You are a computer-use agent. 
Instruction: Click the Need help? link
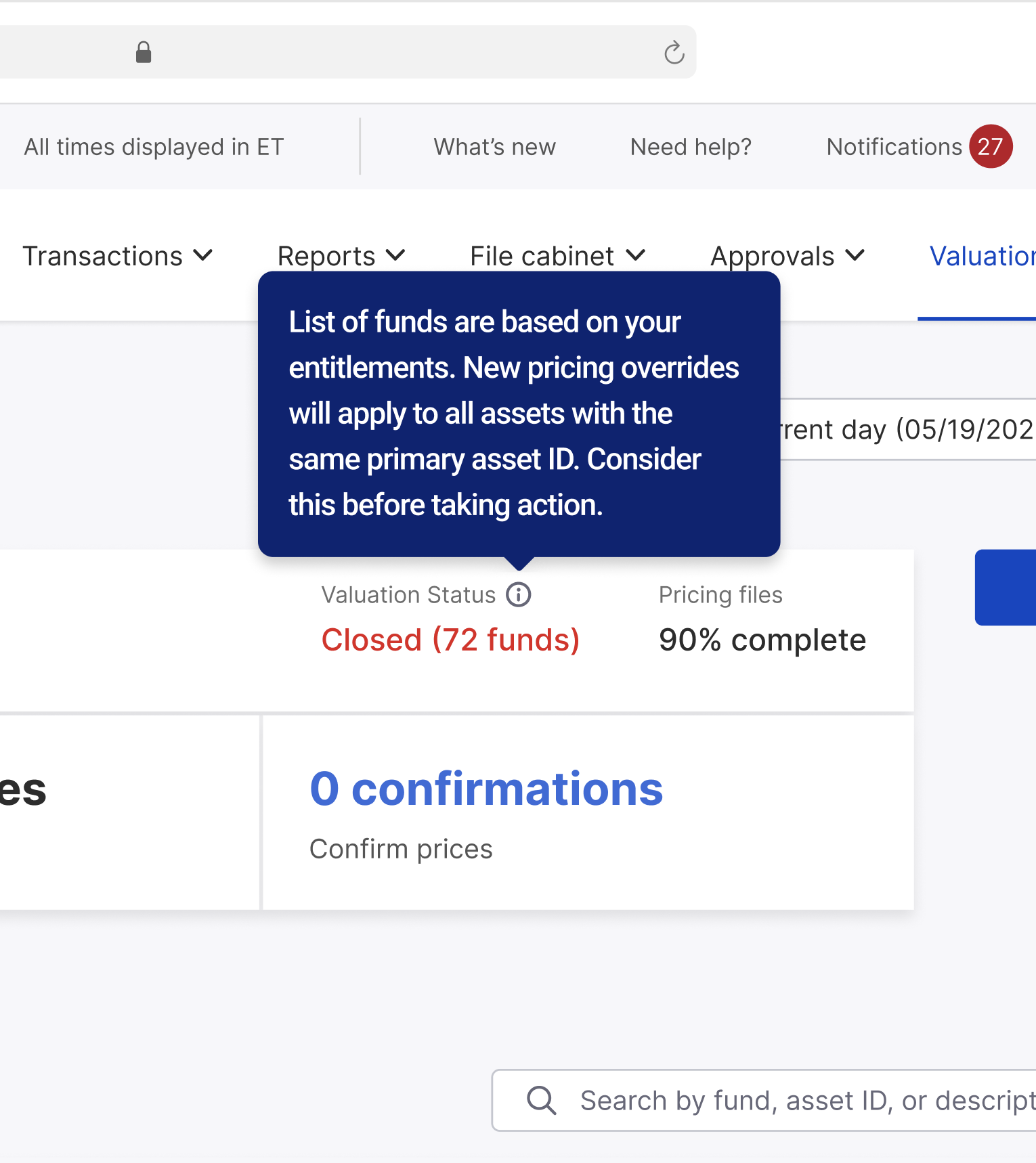point(691,147)
